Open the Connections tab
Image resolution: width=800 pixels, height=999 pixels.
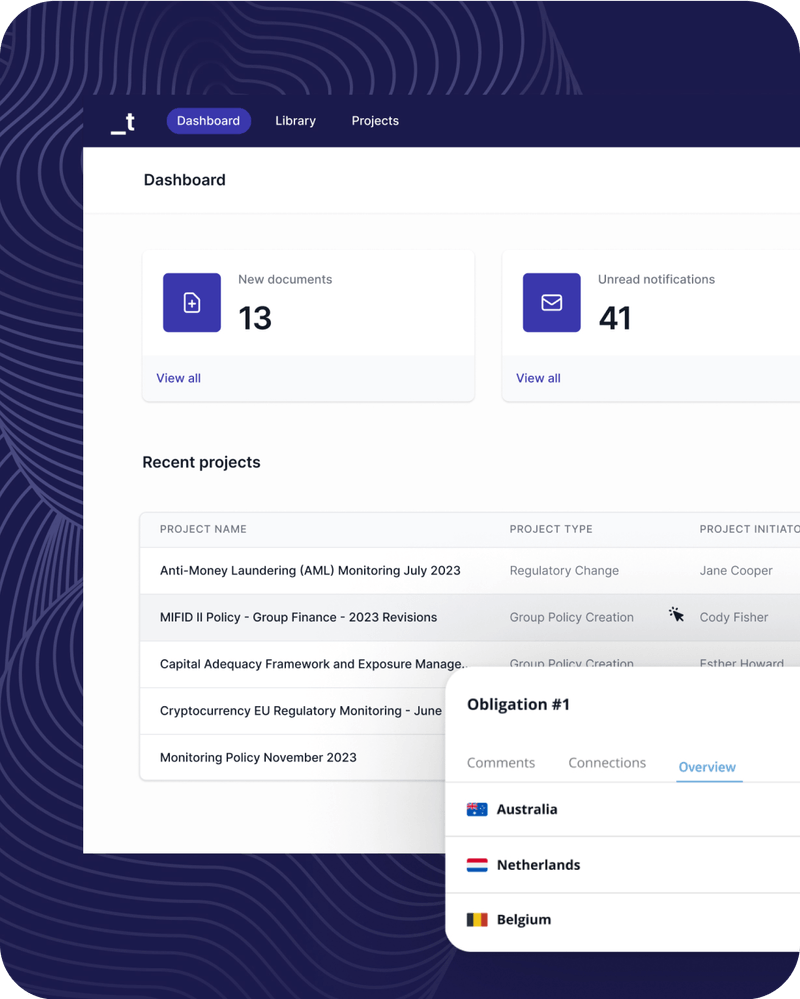point(606,762)
